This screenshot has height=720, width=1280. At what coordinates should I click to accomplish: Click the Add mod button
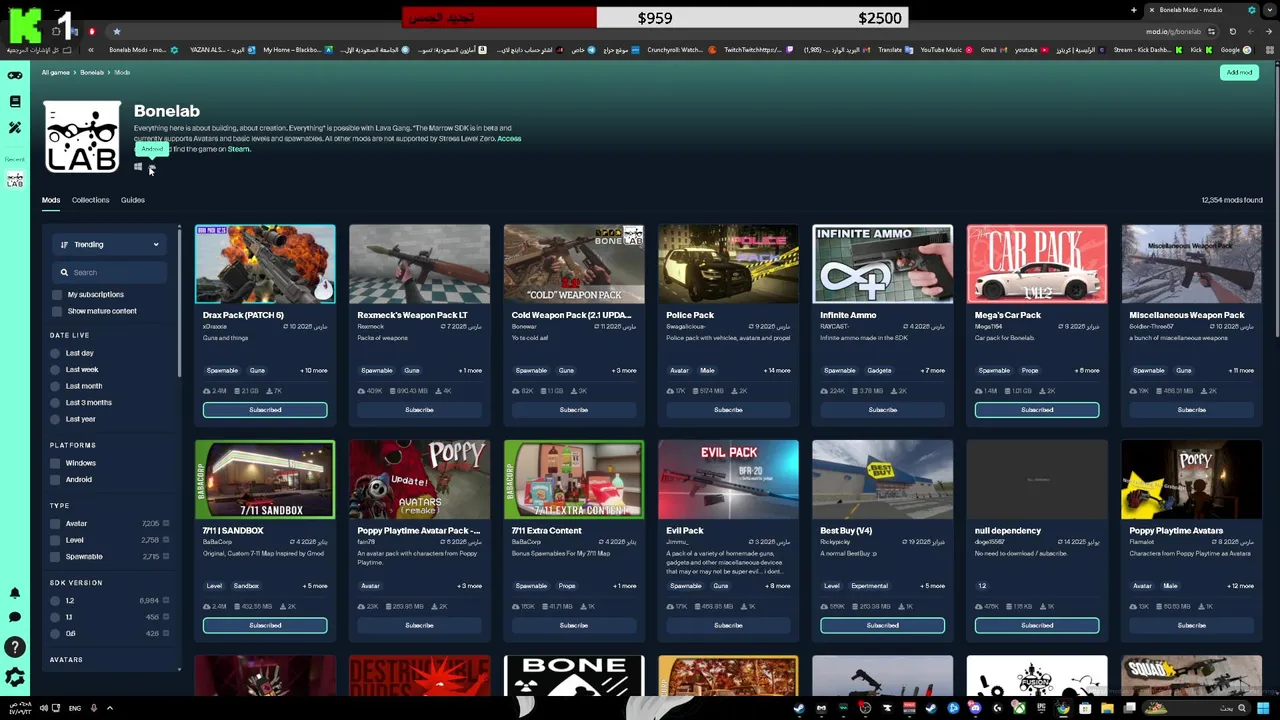[x=1239, y=73]
